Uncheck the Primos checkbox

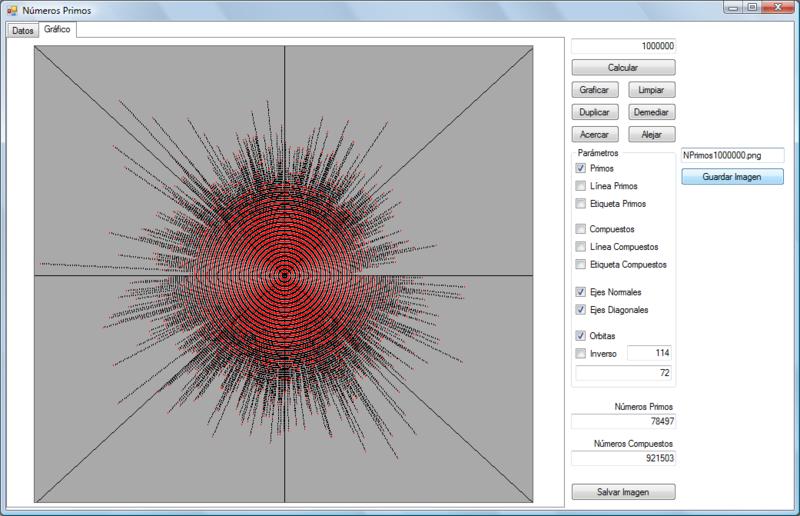(581, 169)
